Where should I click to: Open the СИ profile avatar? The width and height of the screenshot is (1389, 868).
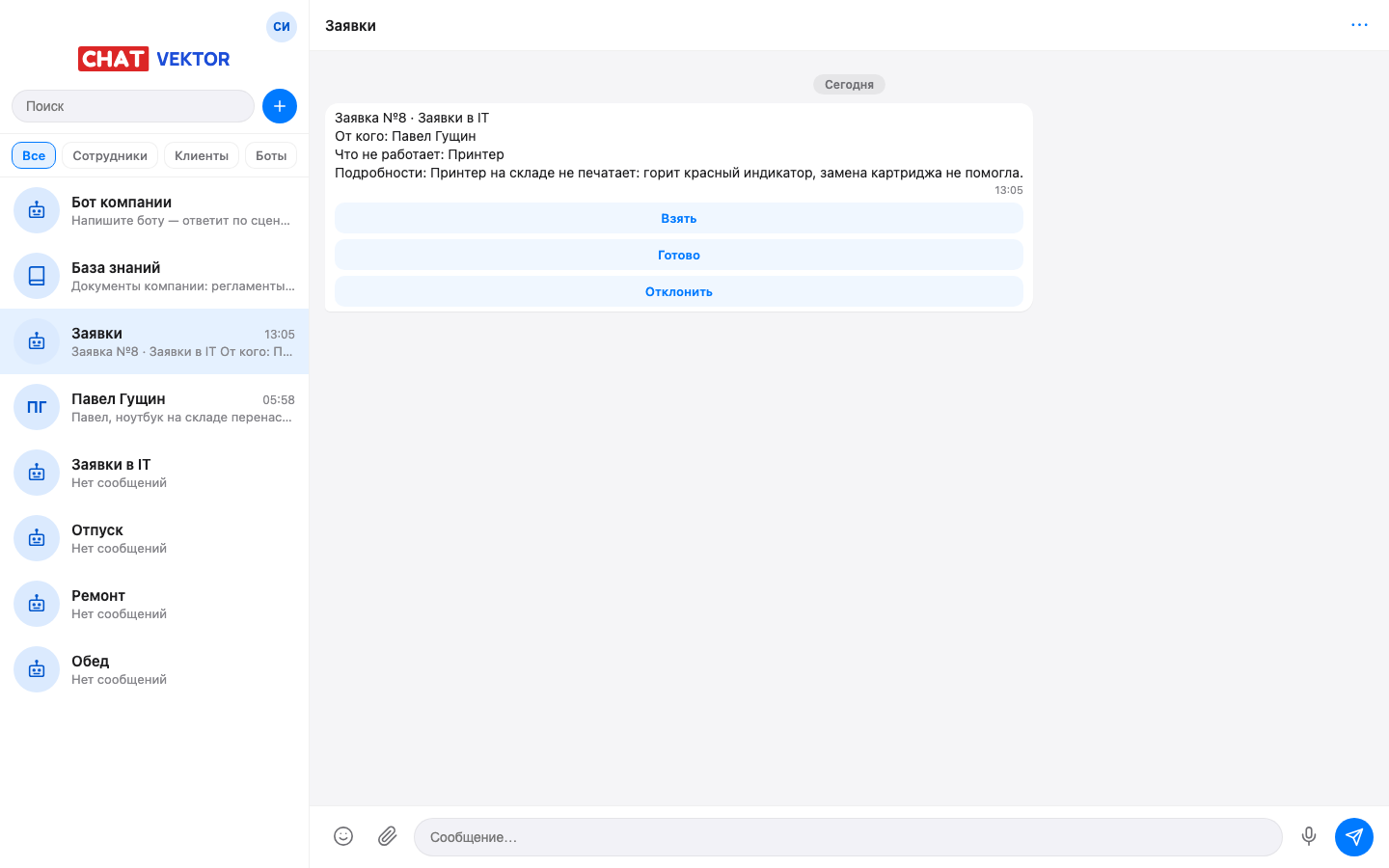point(282,26)
